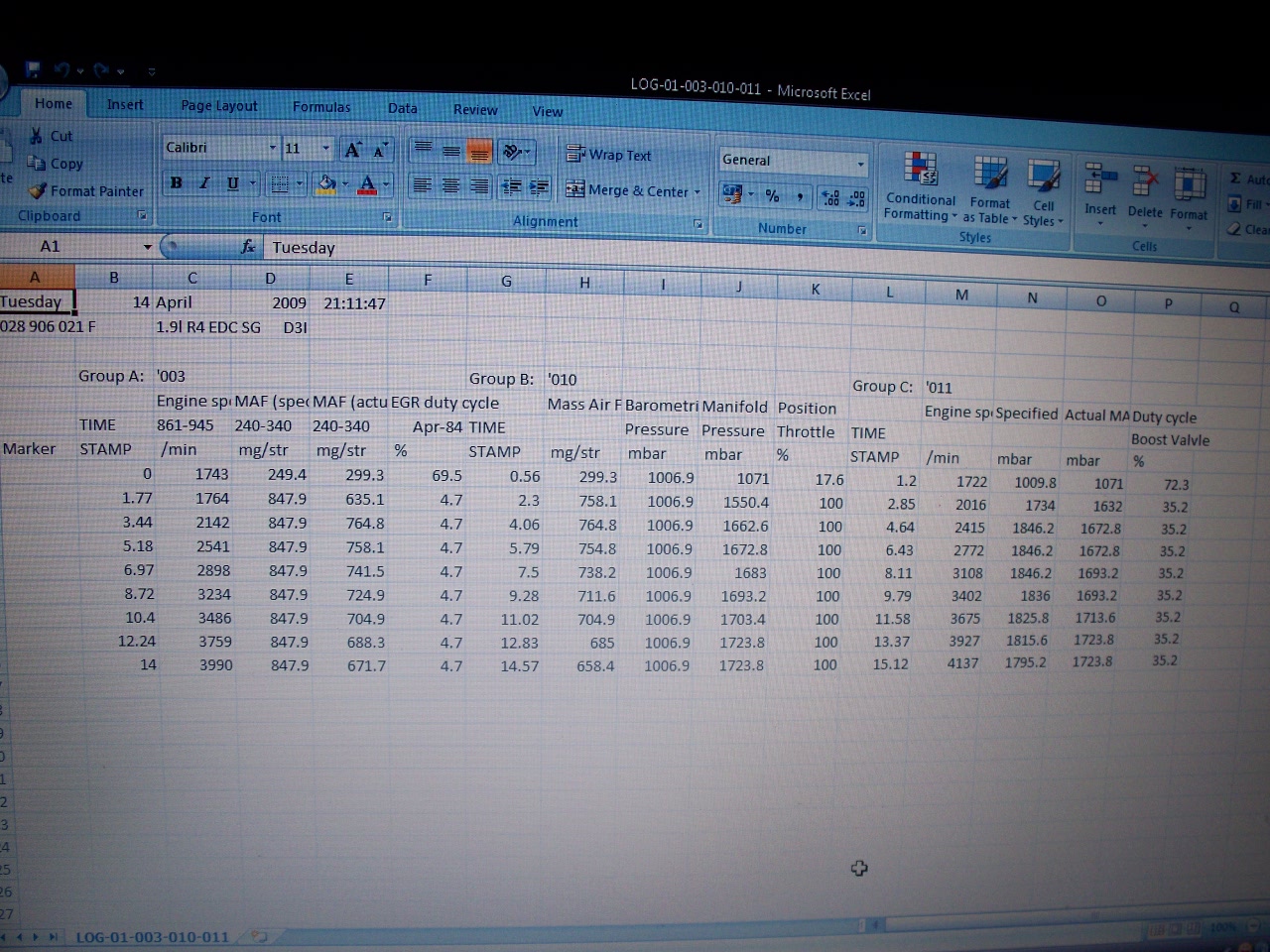
Task: Switch to the Formulas ribbon tab
Action: click(320, 107)
